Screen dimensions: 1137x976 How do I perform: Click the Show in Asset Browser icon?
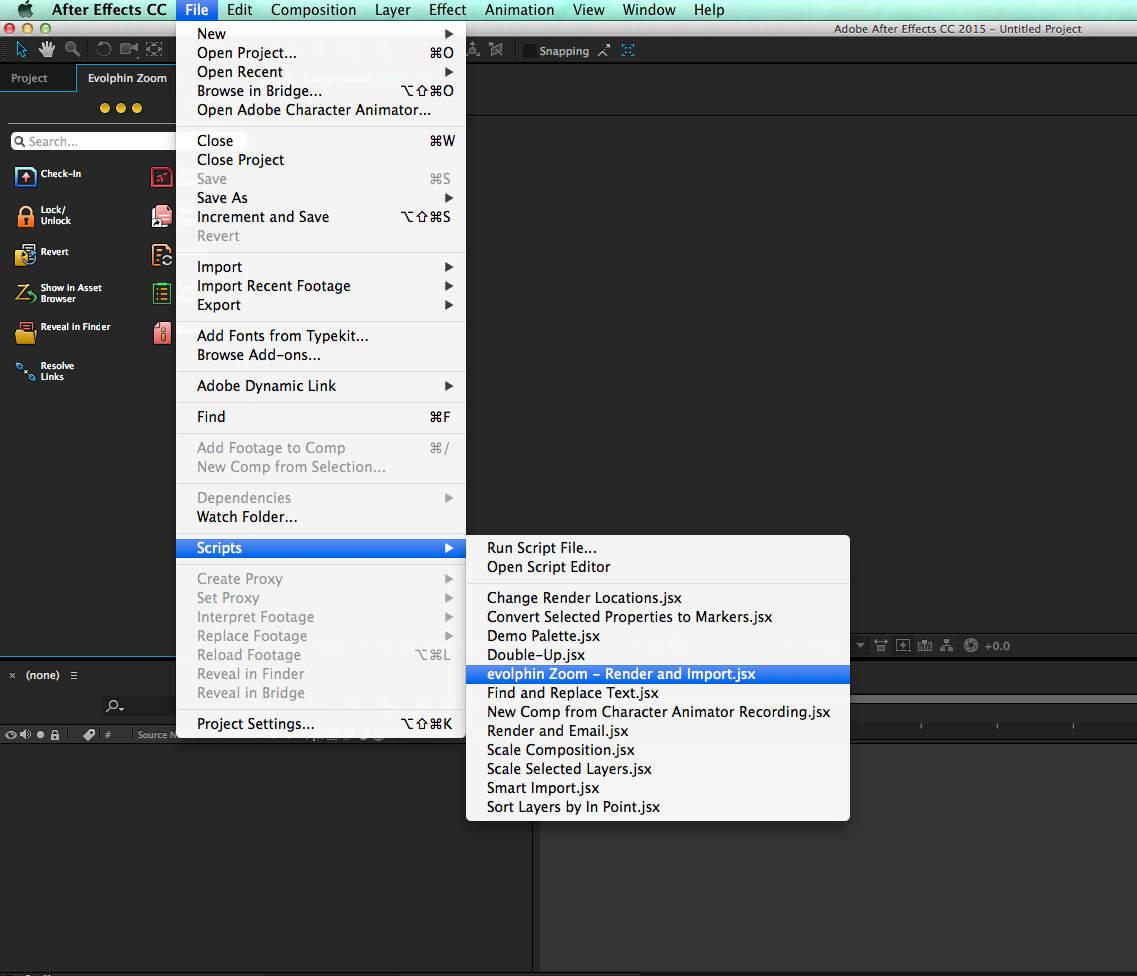point(25,293)
